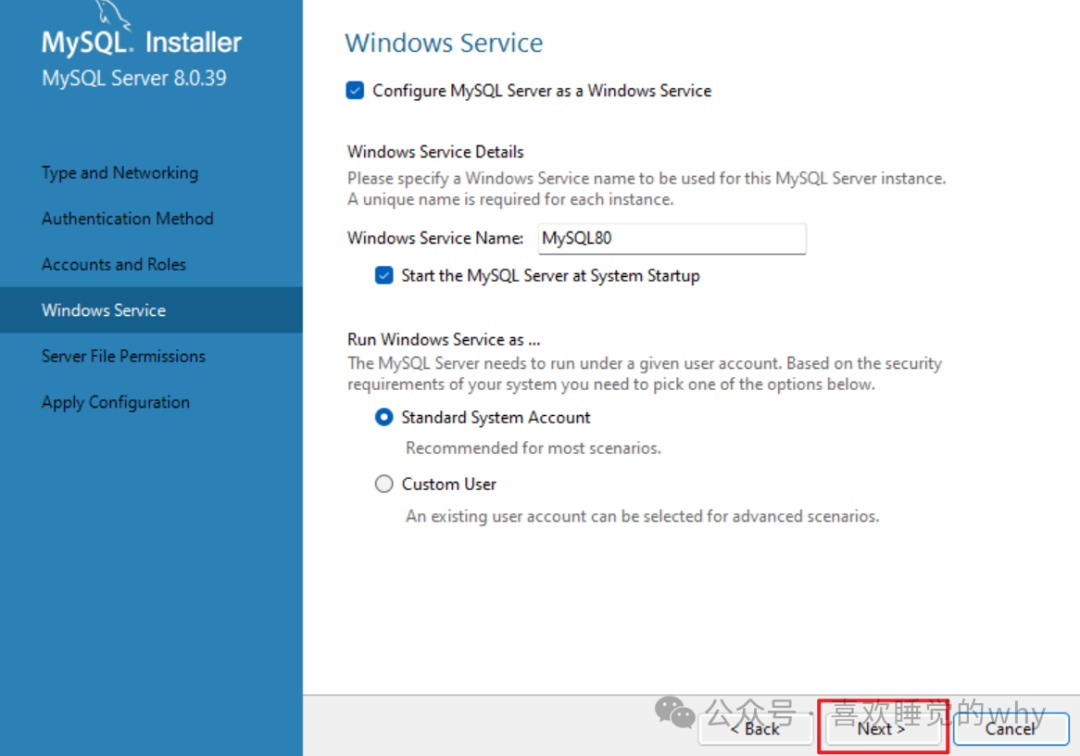
Task: Click the text about an existing user account
Action: (642, 516)
